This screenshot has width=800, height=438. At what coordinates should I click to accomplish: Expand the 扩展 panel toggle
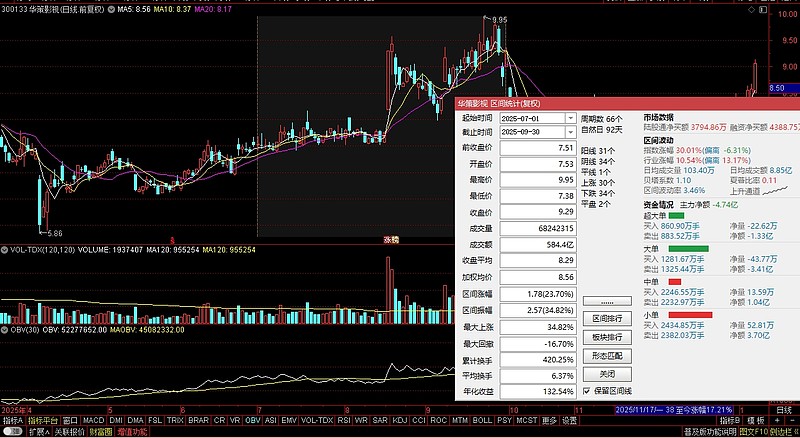[39, 432]
